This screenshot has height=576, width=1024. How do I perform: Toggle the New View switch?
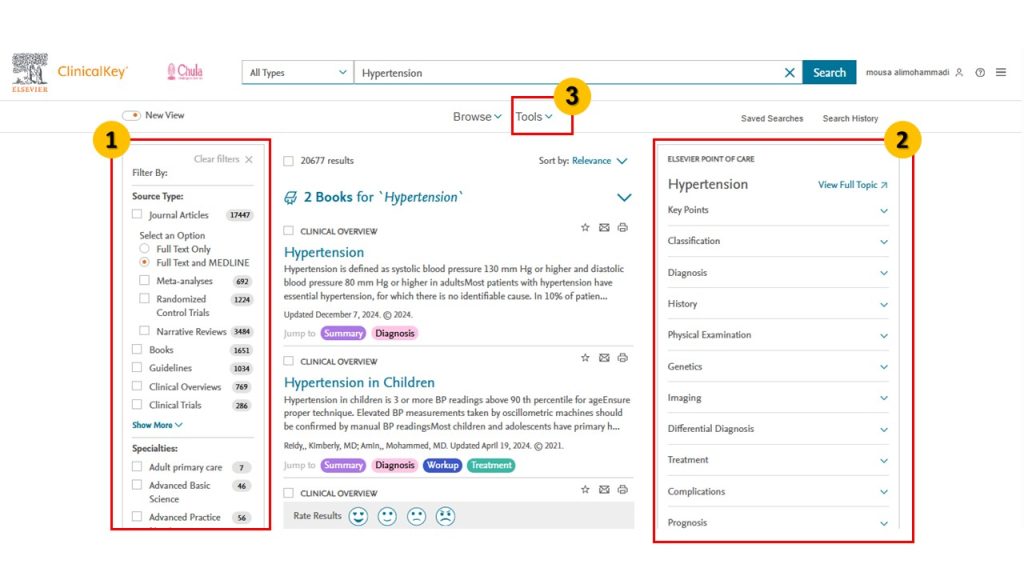pyautogui.click(x=132, y=115)
